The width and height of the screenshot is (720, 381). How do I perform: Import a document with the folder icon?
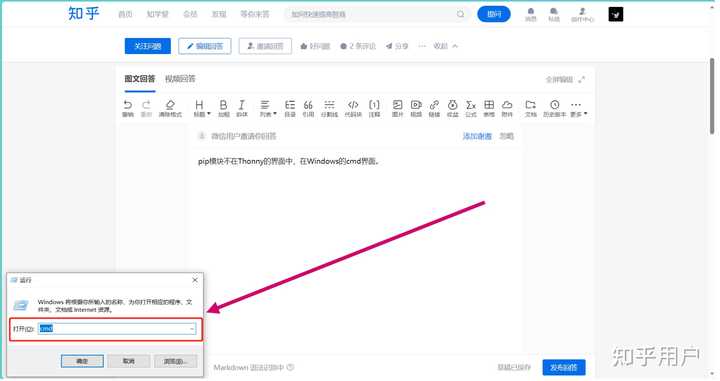tap(531, 108)
